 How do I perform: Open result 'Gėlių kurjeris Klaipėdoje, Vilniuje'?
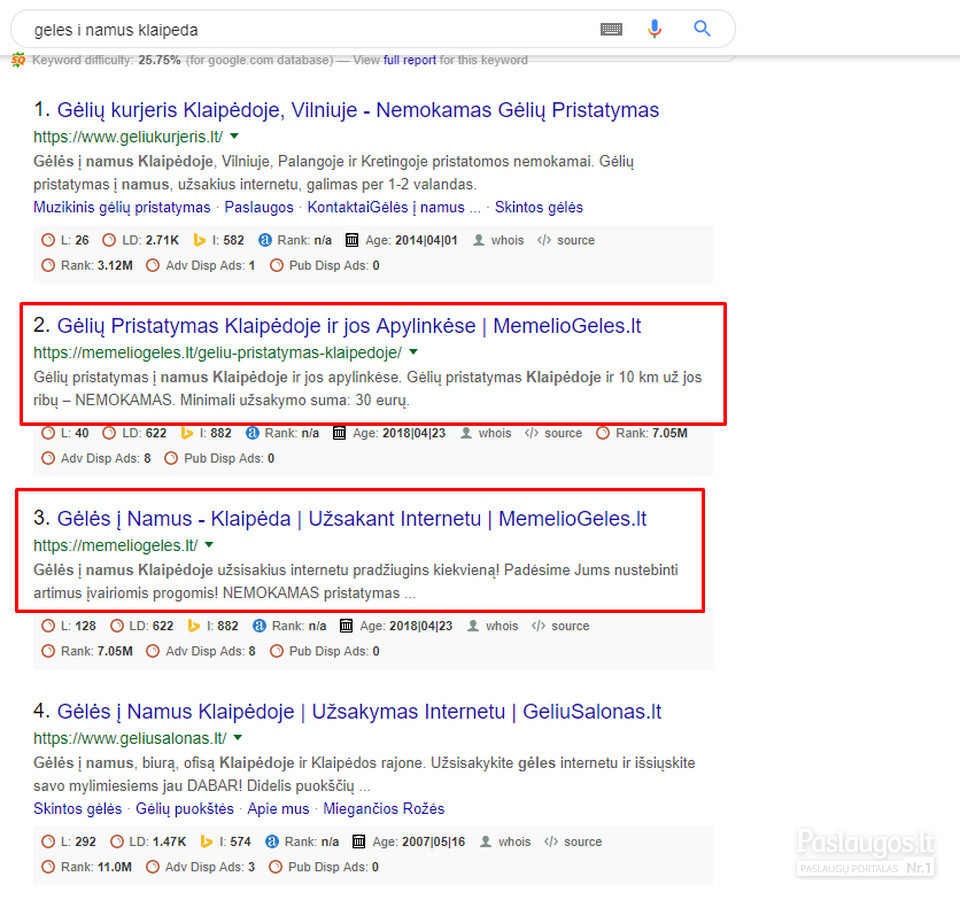pyautogui.click(x=358, y=110)
